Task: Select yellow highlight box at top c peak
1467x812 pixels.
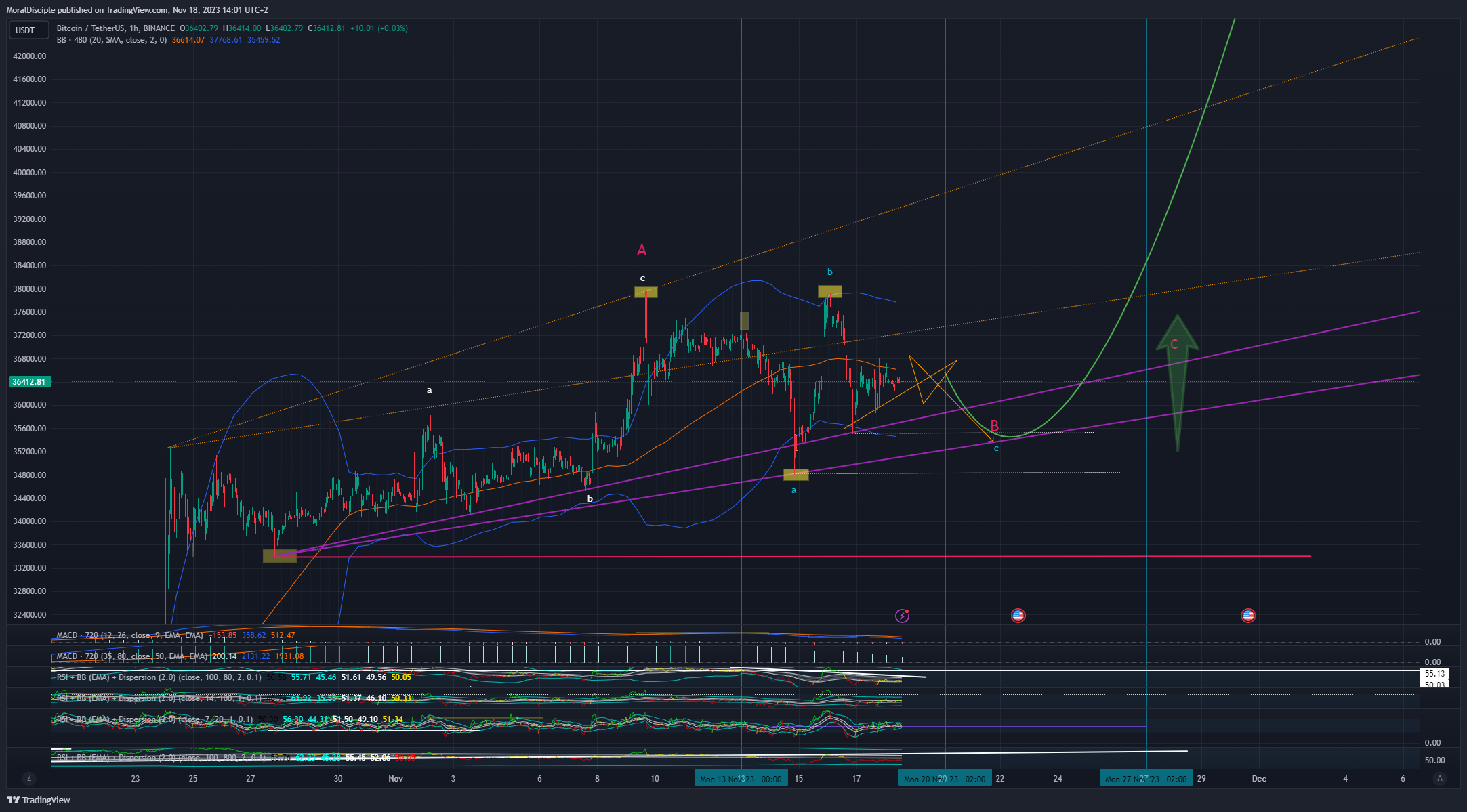Action: [x=646, y=292]
